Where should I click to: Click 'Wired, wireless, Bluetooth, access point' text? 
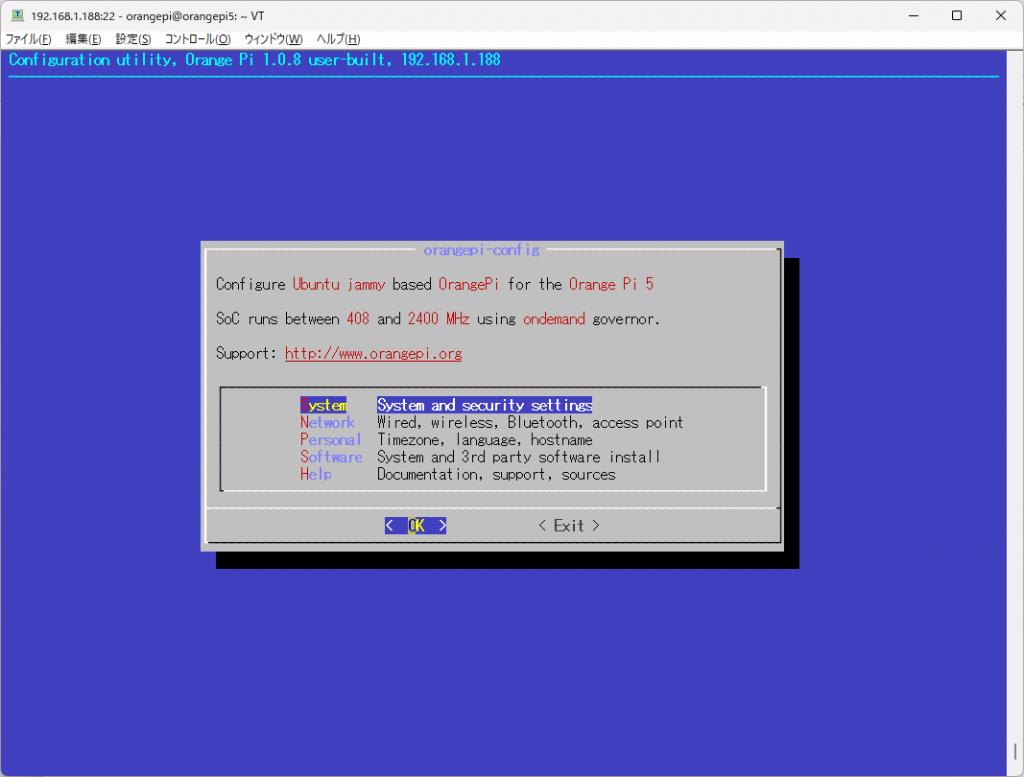[530, 422]
